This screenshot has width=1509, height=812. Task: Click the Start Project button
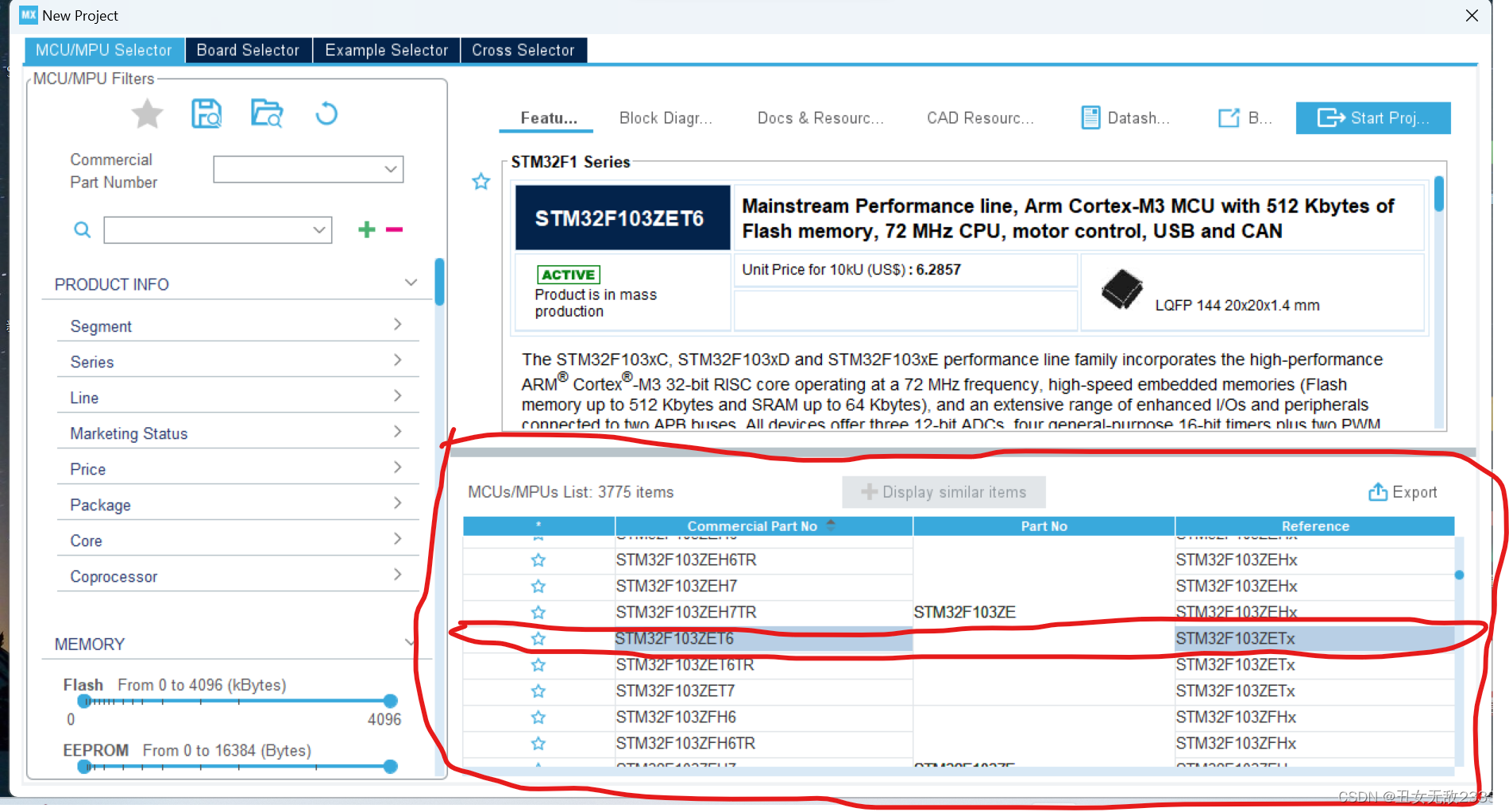click(x=1373, y=118)
